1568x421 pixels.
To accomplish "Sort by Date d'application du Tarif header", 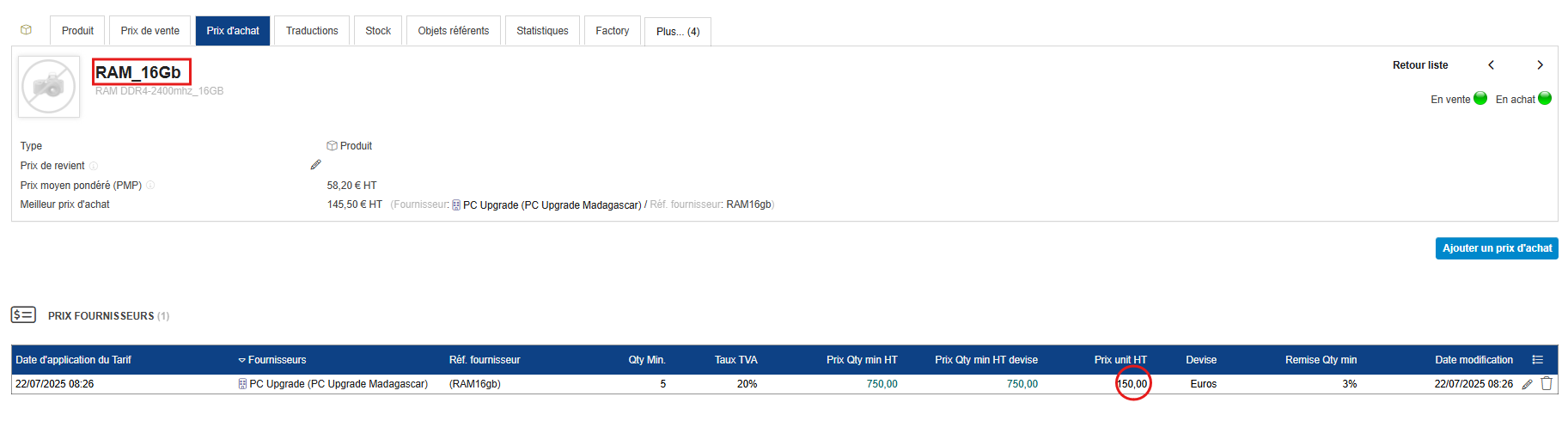I will pyautogui.click(x=74, y=360).
